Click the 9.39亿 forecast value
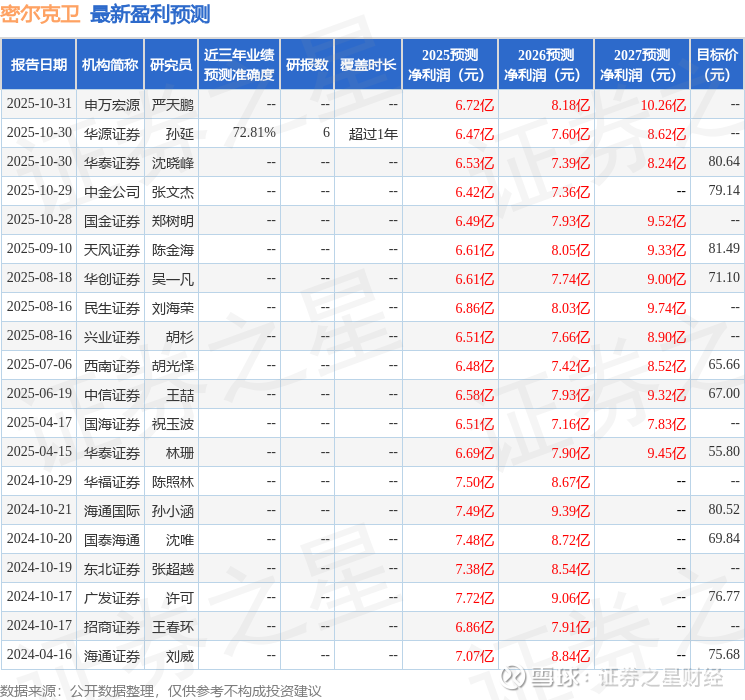The width and height of the screenshot is (745, 700). pyautogui.click(x=571, y=511)
